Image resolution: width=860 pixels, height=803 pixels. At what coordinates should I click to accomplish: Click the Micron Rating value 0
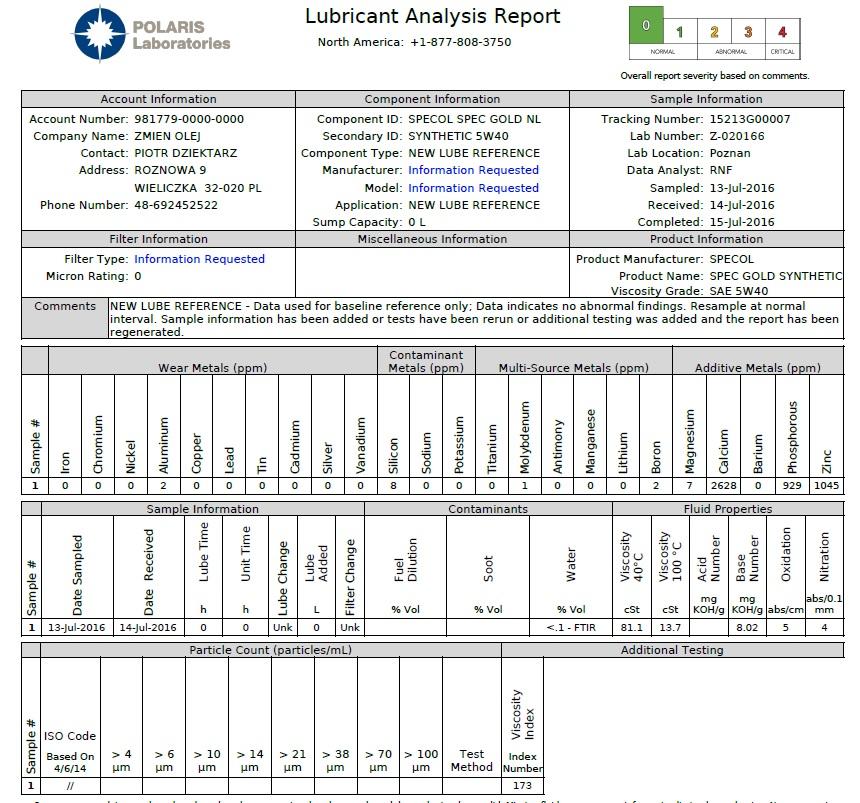coord(138,276)
